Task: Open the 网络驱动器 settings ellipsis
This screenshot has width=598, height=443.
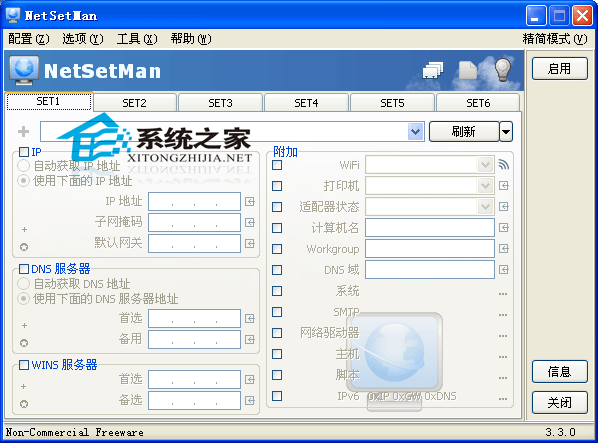Action: (503, 336)
